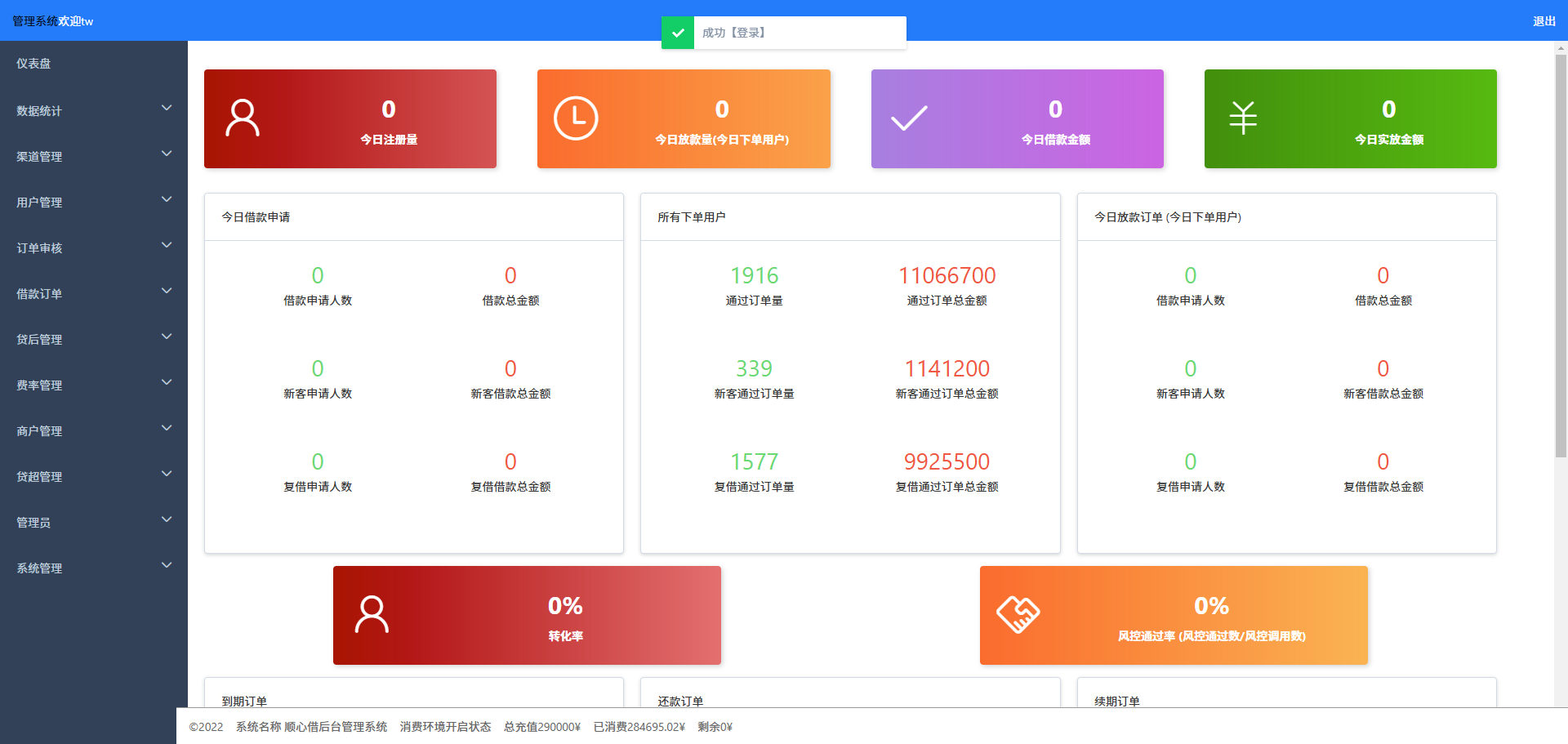Image resolution: width=1568 pixels, height=744 pixels.
Task: Open the 数据统计 sidebar menu
Action: (94, 110)
